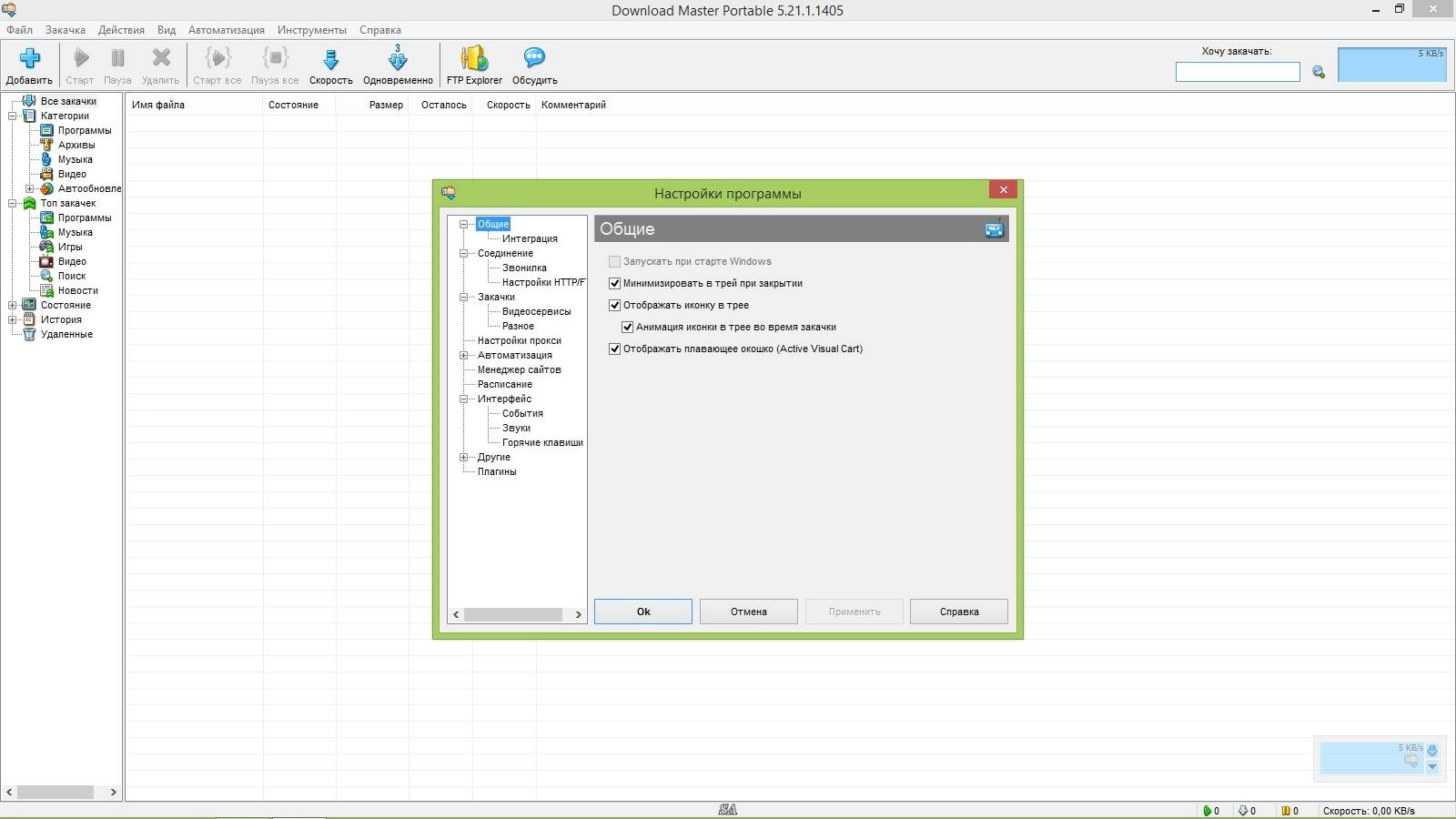Open the Справка menu in menu bar
This screenshot has height=819, width=1456.
[x=380, y=30]
